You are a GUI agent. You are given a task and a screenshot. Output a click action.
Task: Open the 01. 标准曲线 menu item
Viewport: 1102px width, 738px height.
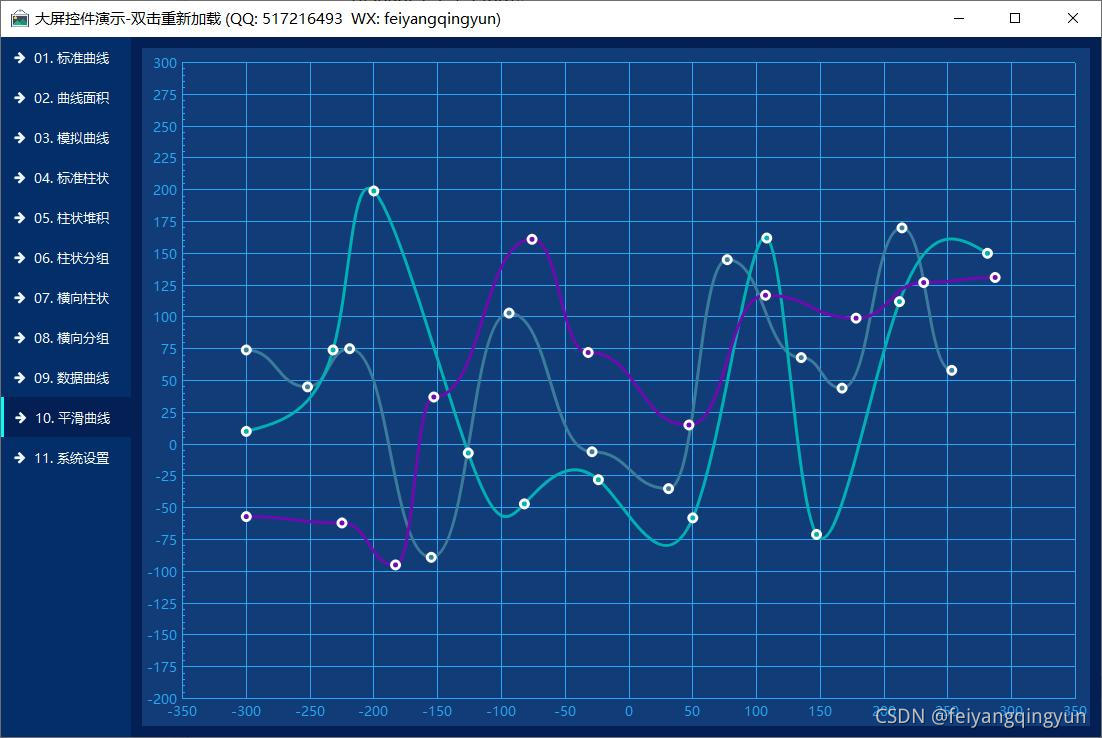point(65,58)
